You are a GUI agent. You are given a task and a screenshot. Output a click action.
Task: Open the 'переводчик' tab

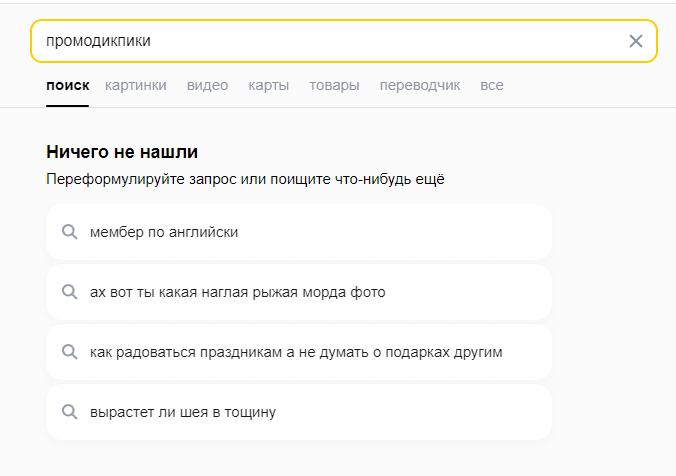click(x=420, y=85)
